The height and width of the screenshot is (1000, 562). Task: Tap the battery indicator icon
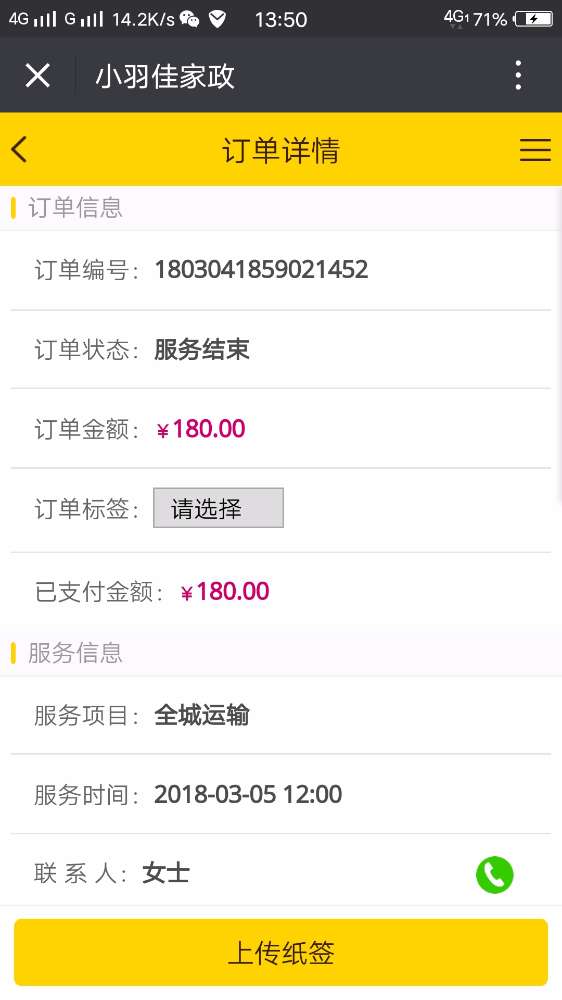point(534,19)
